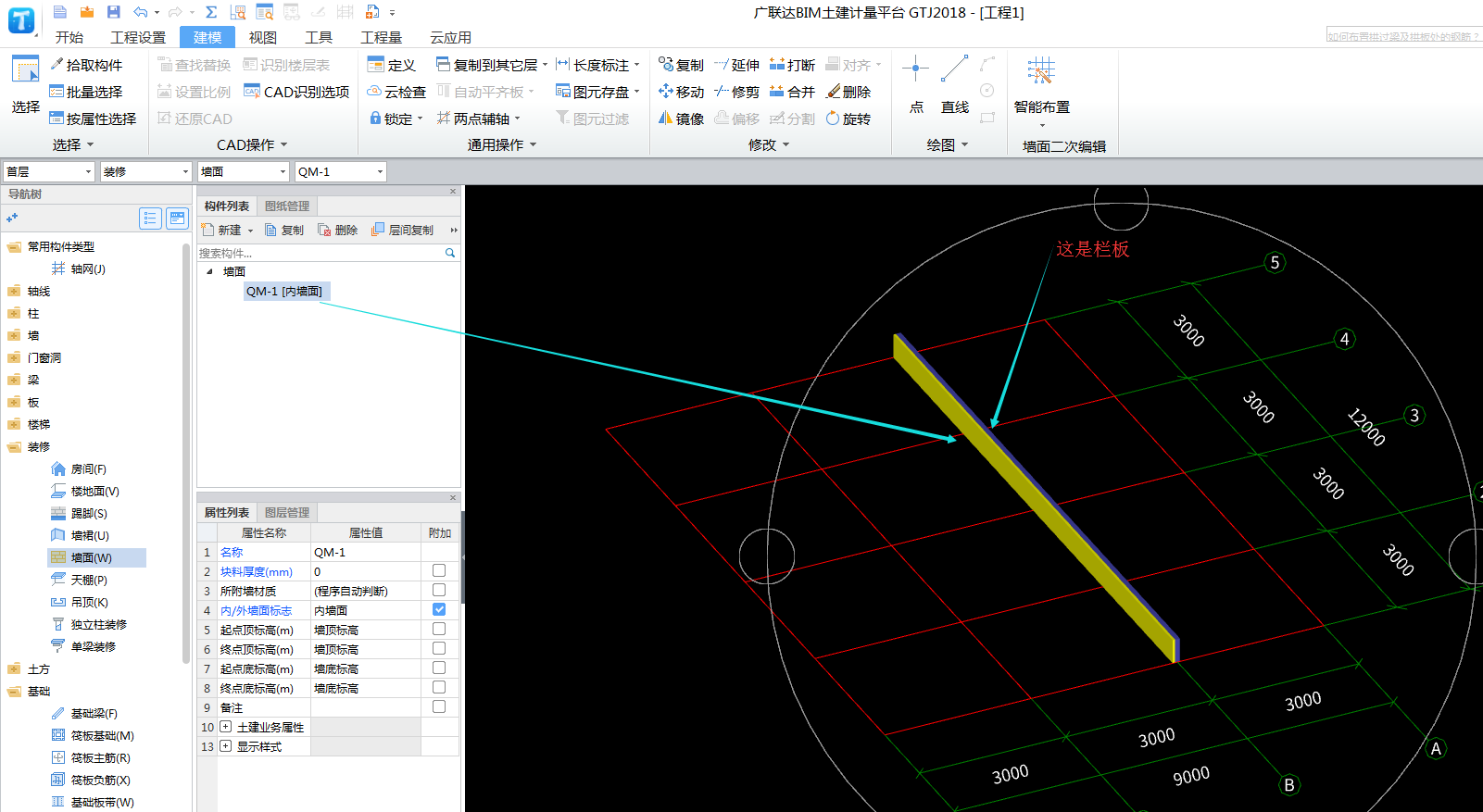This screenshot has width=1483, height=812.
Task: Toggle 终点底标高 attach checkbox
Action: click(x=439, y=687)
